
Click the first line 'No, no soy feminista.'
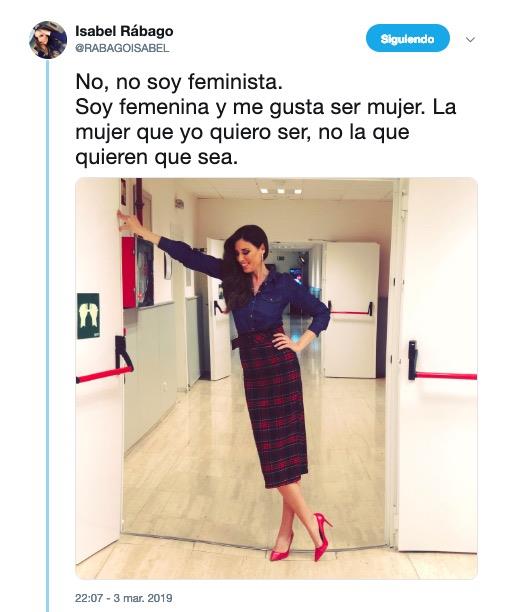[x=179, y=82]
